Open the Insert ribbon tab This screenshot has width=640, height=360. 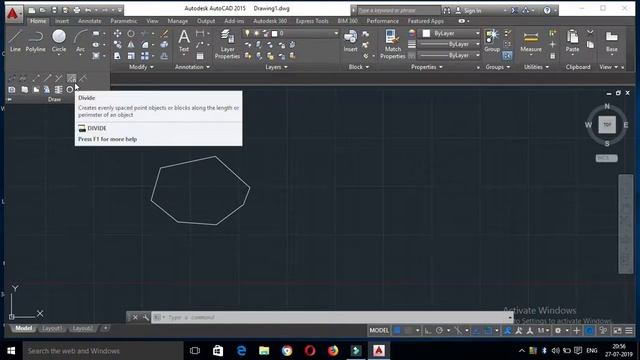point(62,21)
